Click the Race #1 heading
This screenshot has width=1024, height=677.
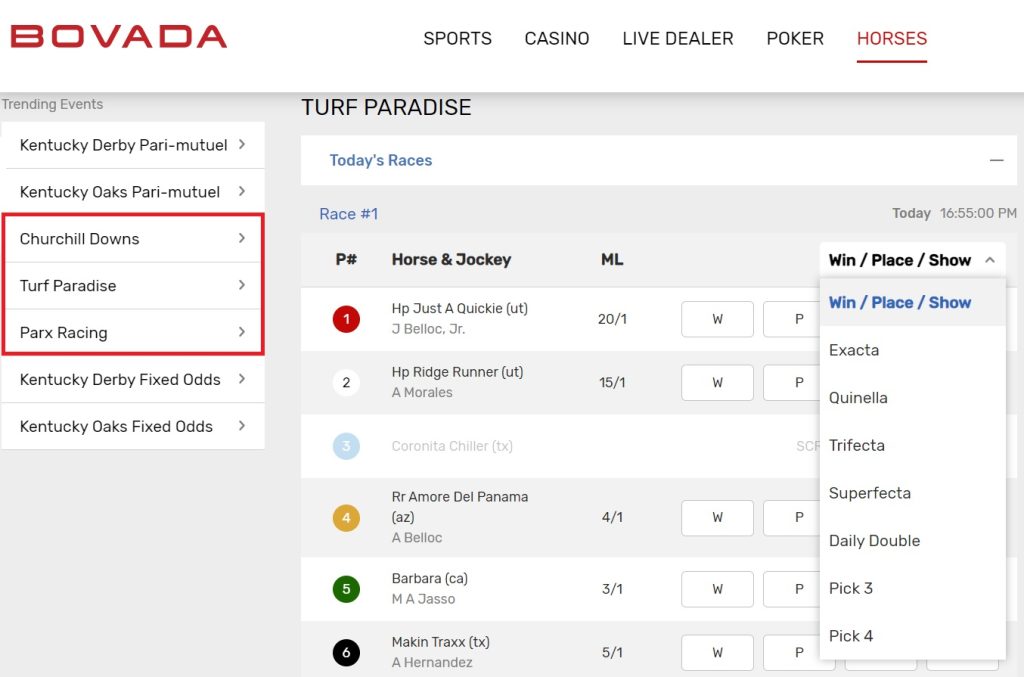coord(349,214)
